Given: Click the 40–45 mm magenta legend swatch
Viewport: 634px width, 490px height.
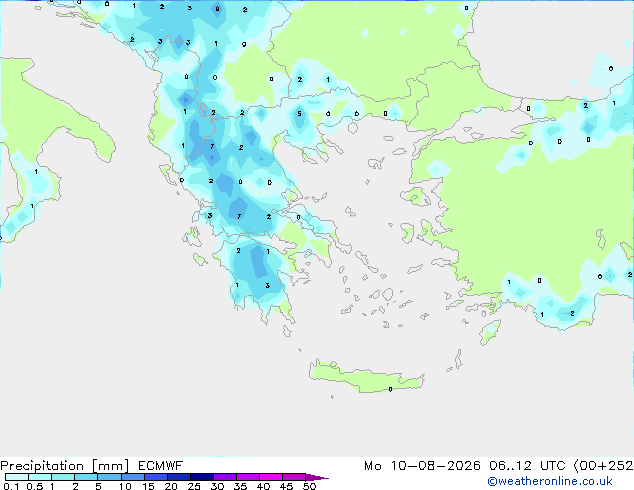Looking at the screenshot, I should [x=271, y=477].
